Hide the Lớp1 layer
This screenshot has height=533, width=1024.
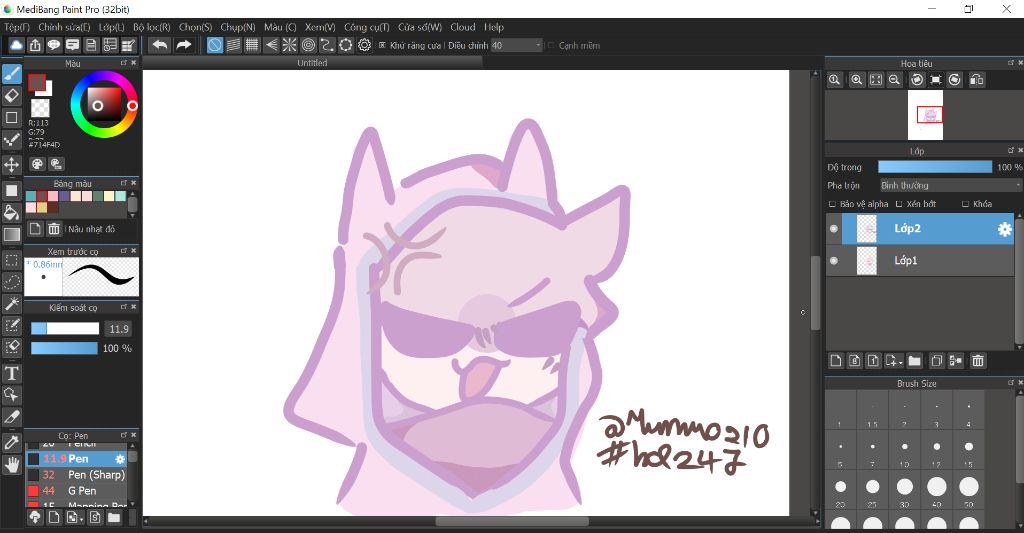(833, 261)
